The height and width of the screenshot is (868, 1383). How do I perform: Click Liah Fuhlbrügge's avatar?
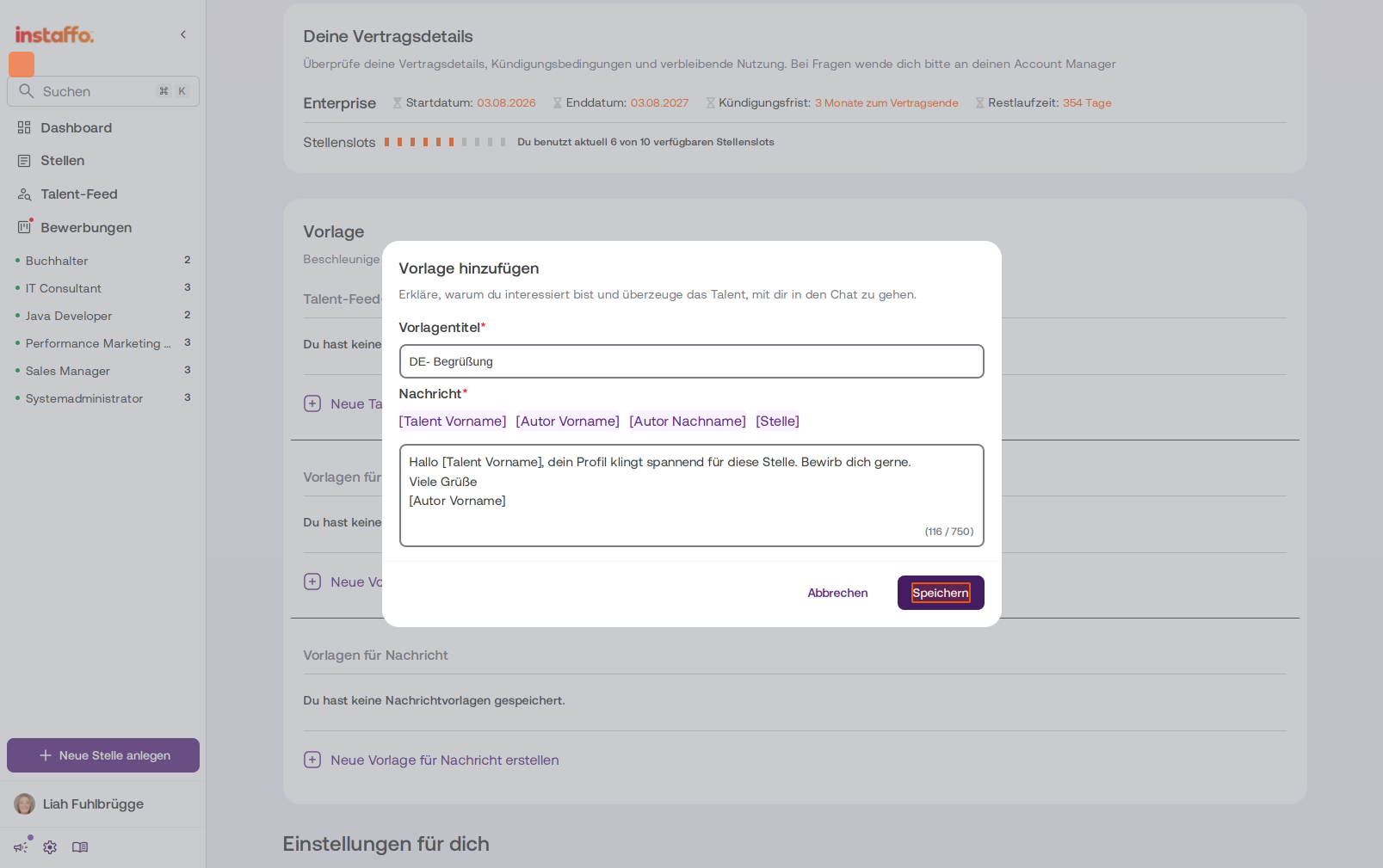25,804
